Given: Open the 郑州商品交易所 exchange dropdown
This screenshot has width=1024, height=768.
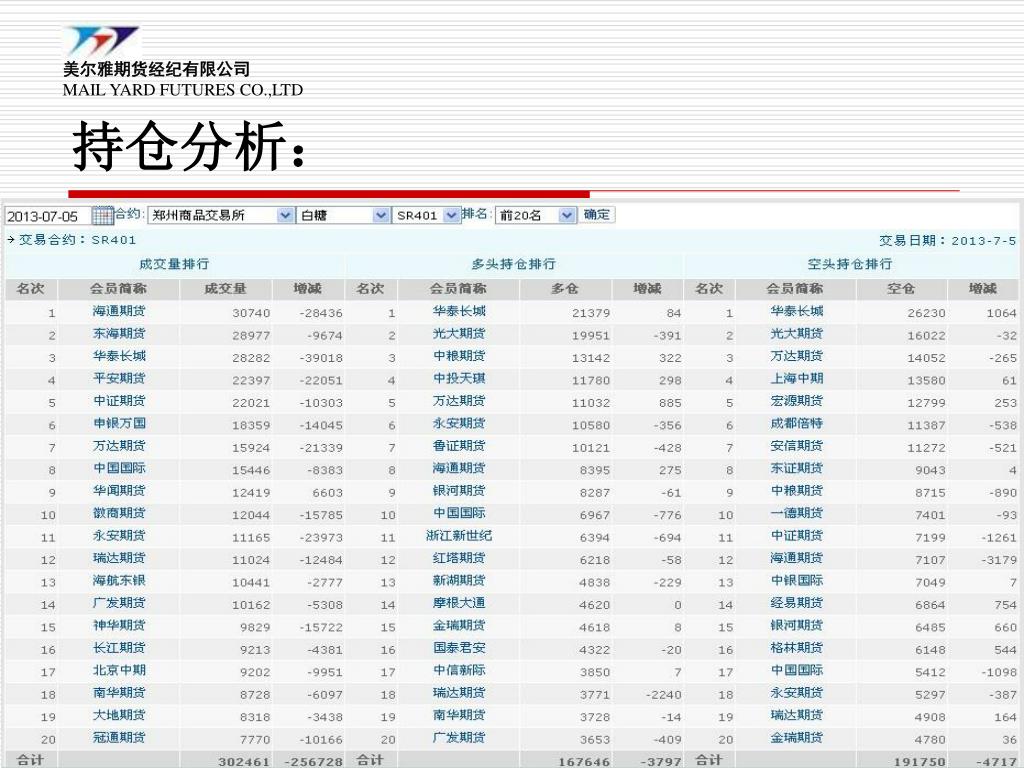Looking at the screenshot, I should pyautogui.click(x=221, y=215).
